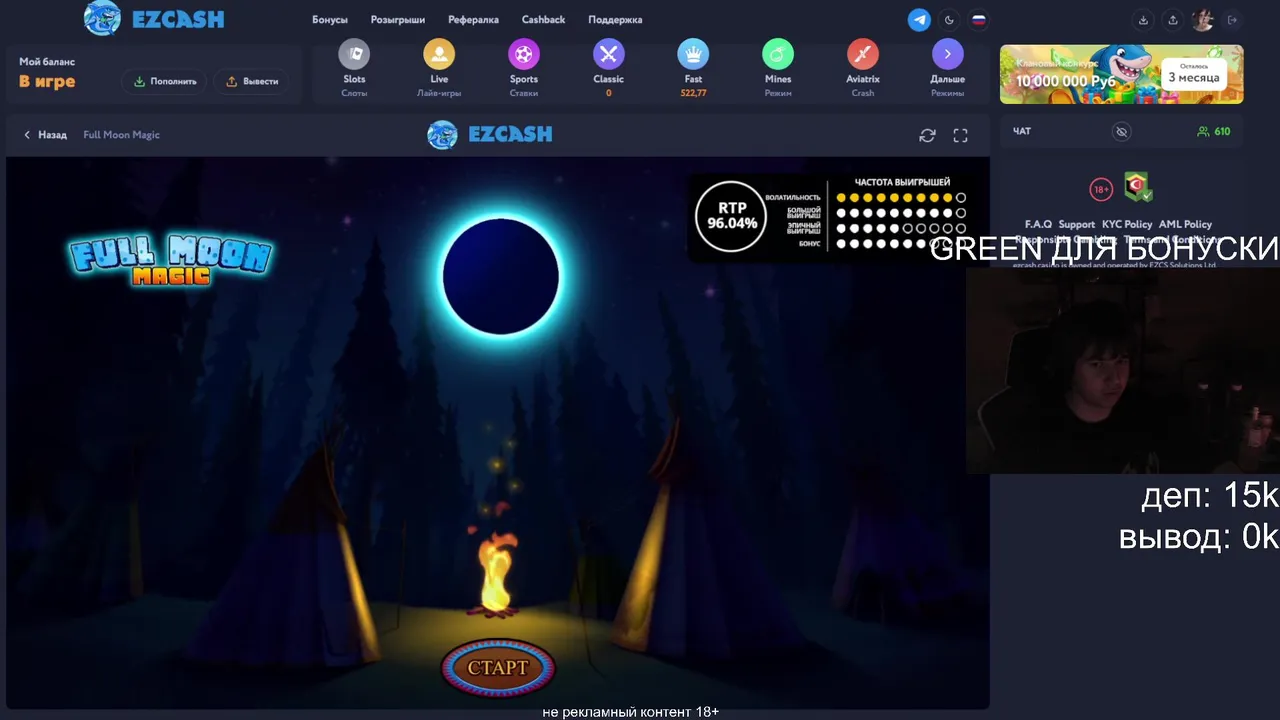The image size is (1280, 720).
Task: Open the Поддержка menu
Action: click(615, 20)
